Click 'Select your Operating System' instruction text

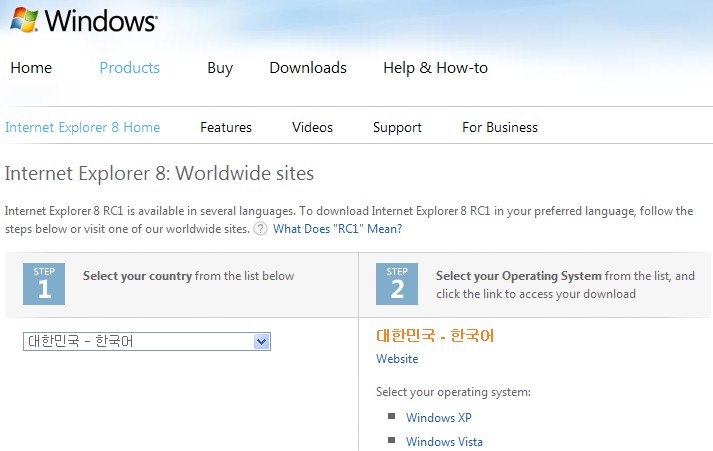click(519, 276)
